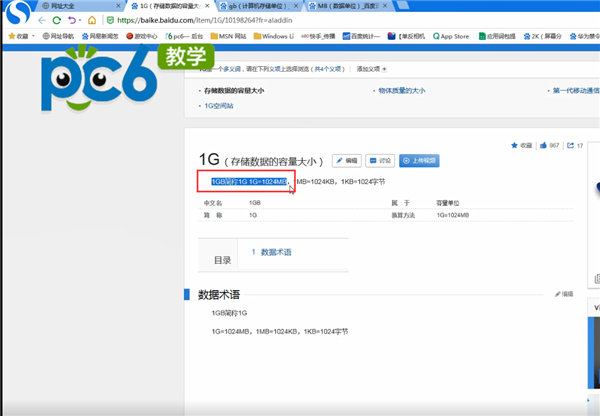Close the MB (数据单位) tab
This screenshot has height=416, width=600.
coord(385,6)
